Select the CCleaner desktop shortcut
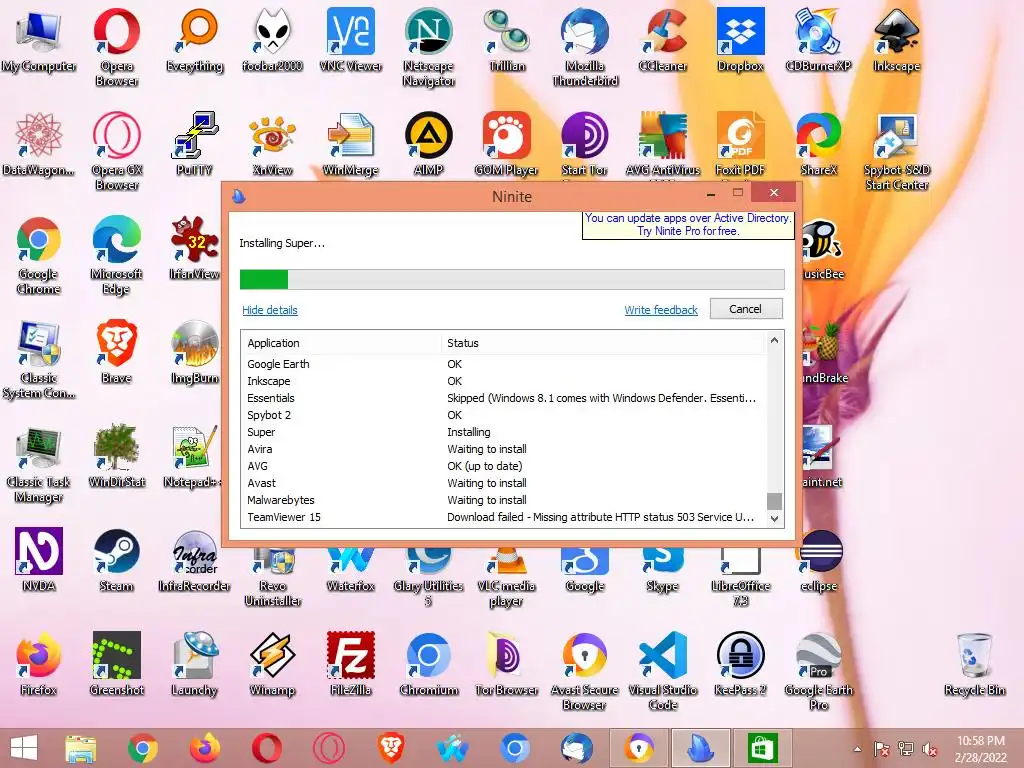This screenshot has height=768, width=1024. (663, 40)
